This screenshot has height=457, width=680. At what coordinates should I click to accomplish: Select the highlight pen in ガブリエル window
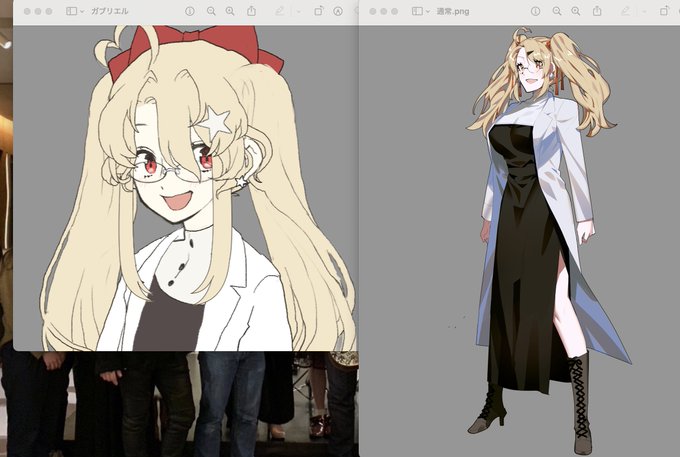280,11
